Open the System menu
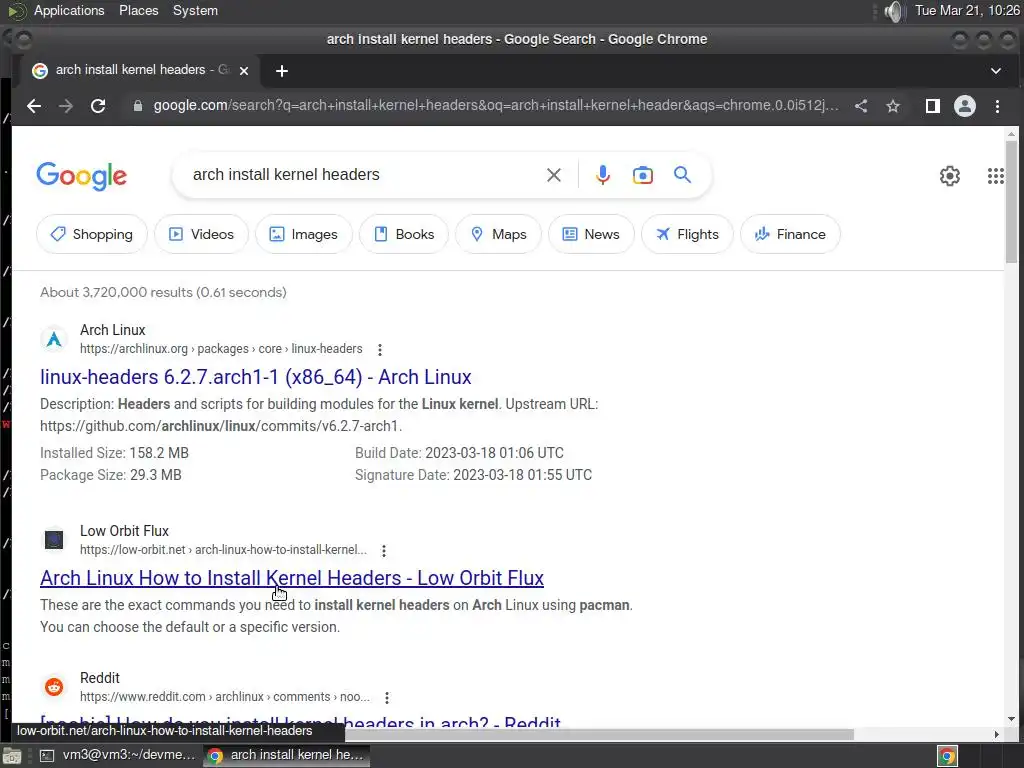1024x768 pixels. point(195,10)
